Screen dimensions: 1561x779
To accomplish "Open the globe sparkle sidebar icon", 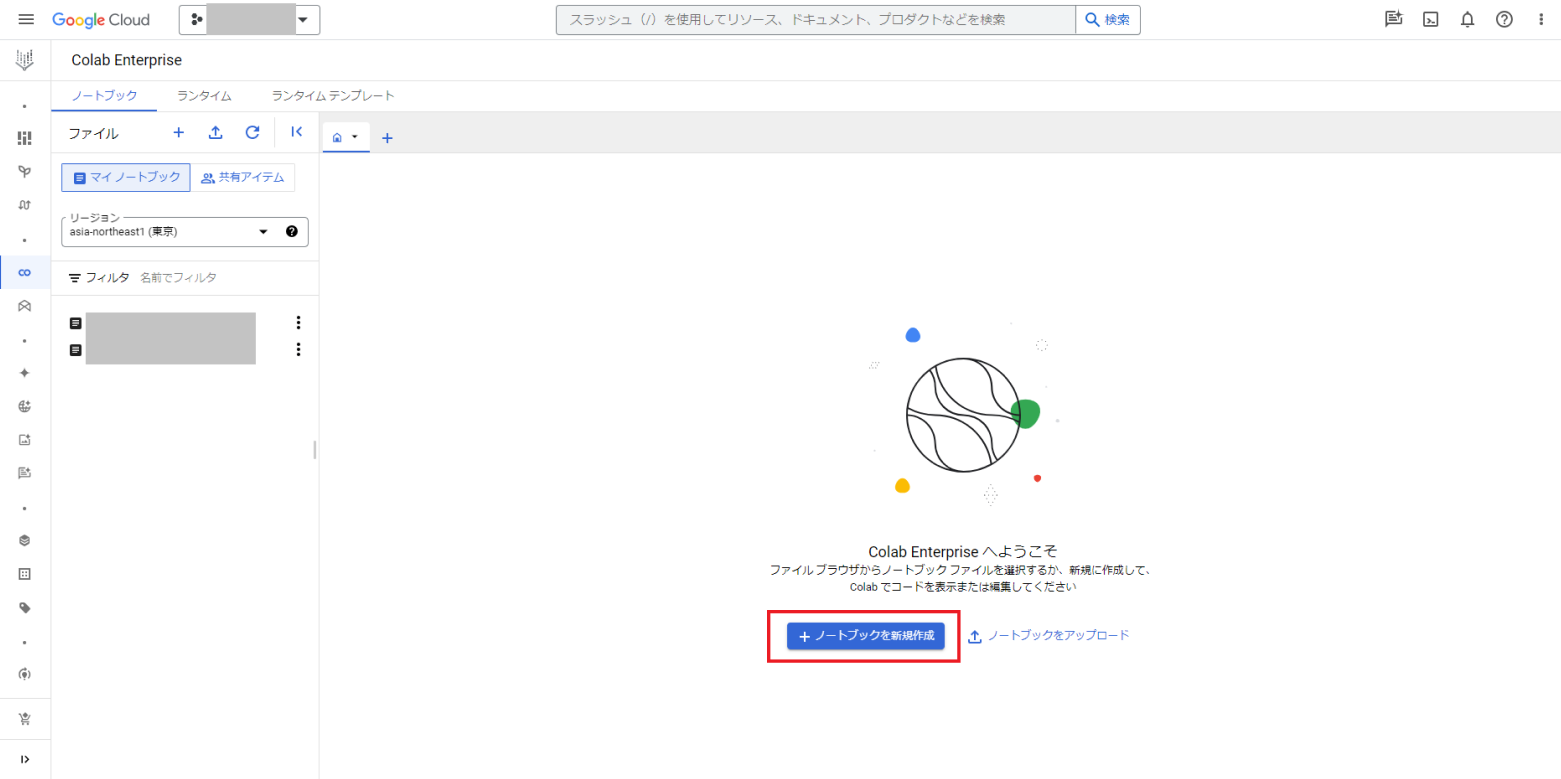I will coord(25,406).
